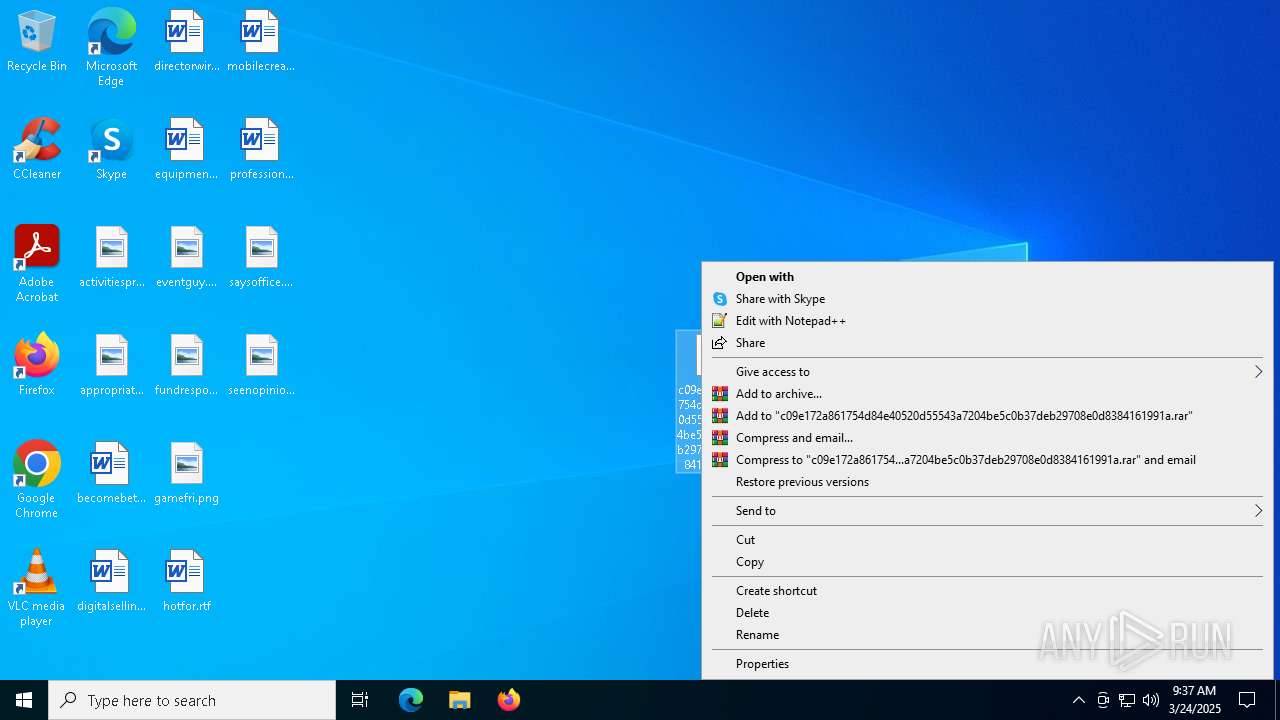Select the profession Word document icon

pos(261,150)
